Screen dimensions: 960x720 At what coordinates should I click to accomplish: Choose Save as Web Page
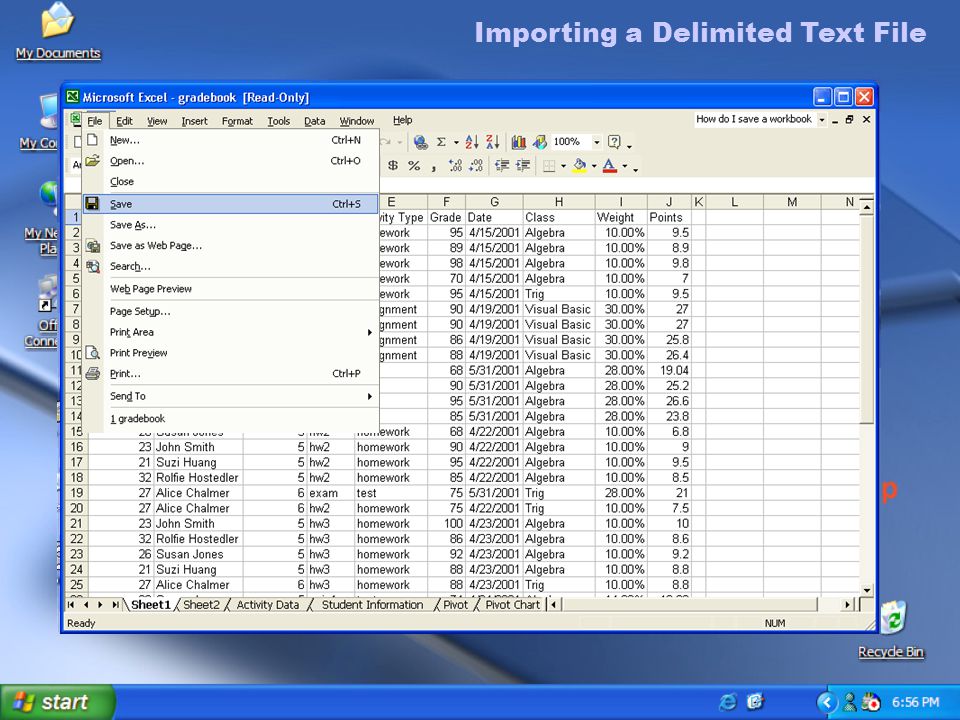(x=230, y=246)
